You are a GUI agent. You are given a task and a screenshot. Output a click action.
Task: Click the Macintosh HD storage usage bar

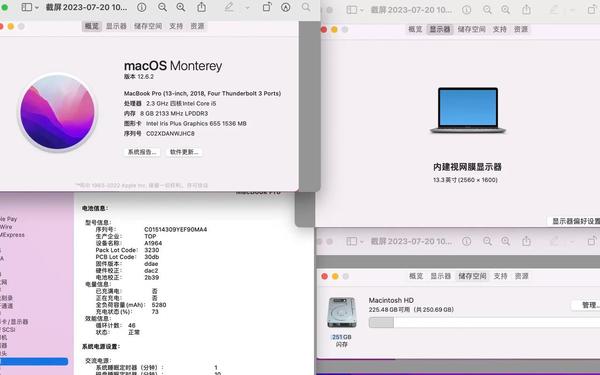pyautogui.click(x=484, y=322)
